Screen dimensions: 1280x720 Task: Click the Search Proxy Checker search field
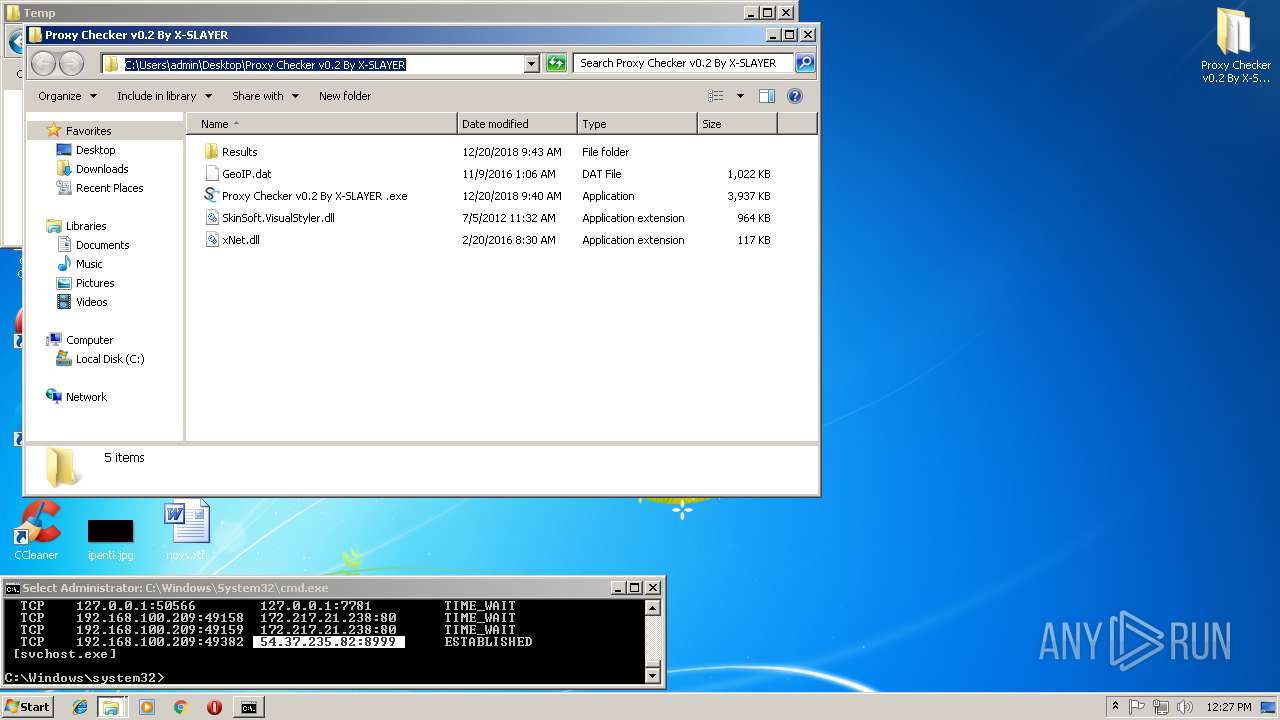click(x=684, y=63)
